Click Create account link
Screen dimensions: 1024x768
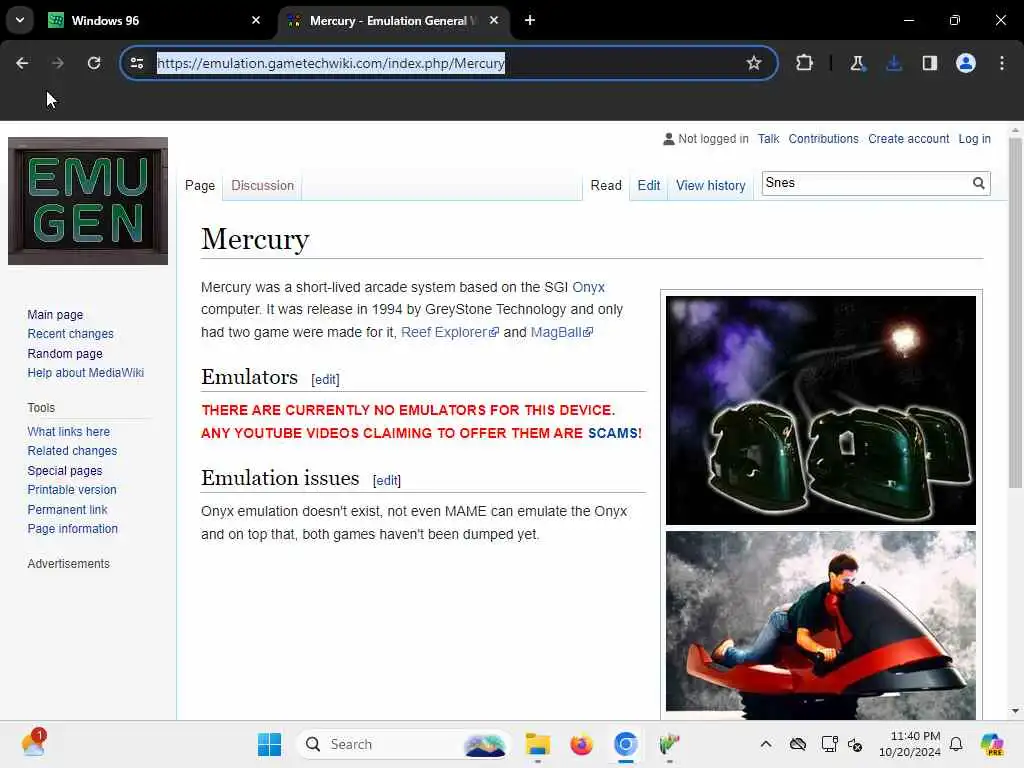[908, 139]
